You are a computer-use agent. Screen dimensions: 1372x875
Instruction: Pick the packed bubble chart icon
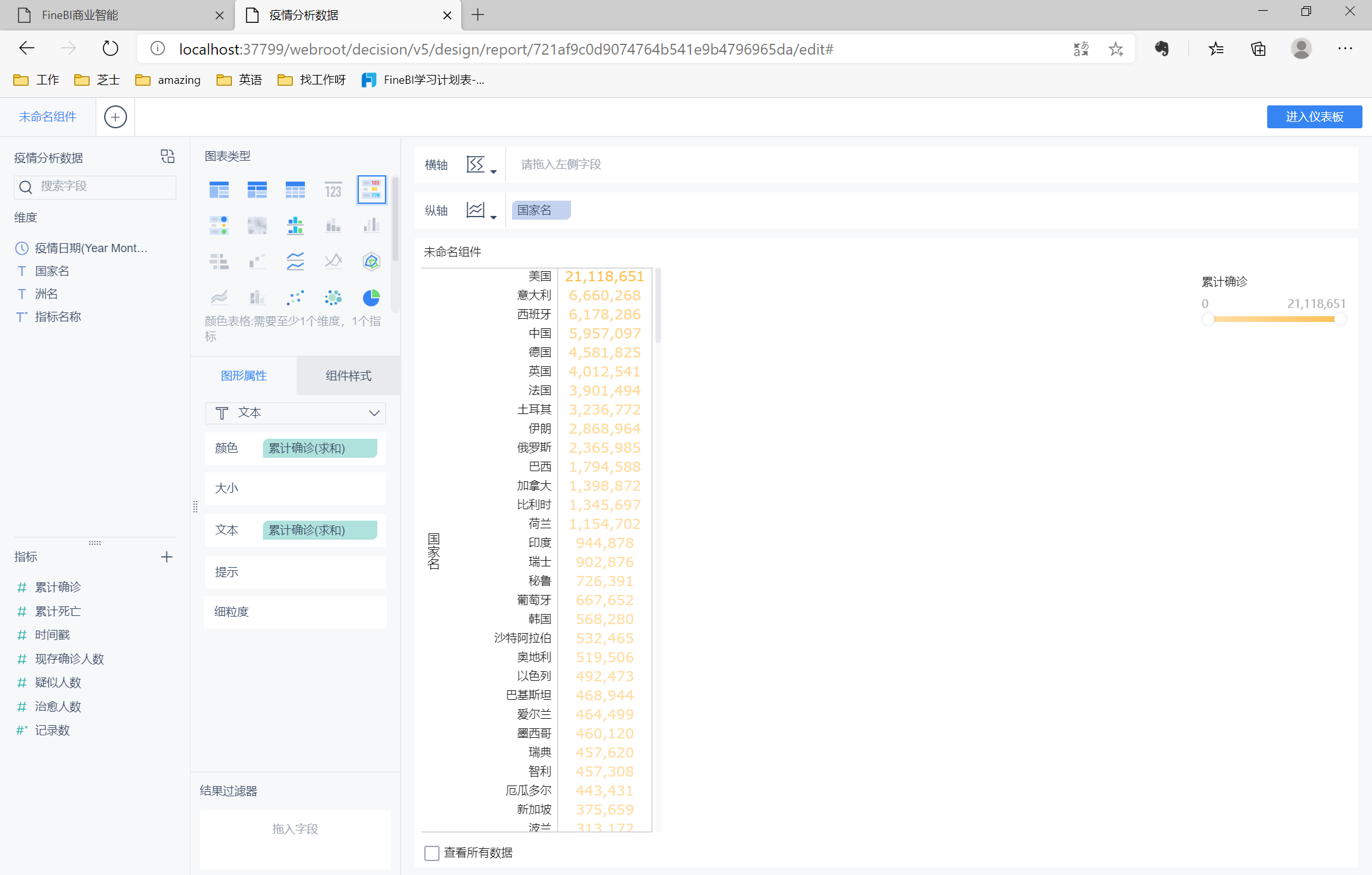(x=333, y=297)
